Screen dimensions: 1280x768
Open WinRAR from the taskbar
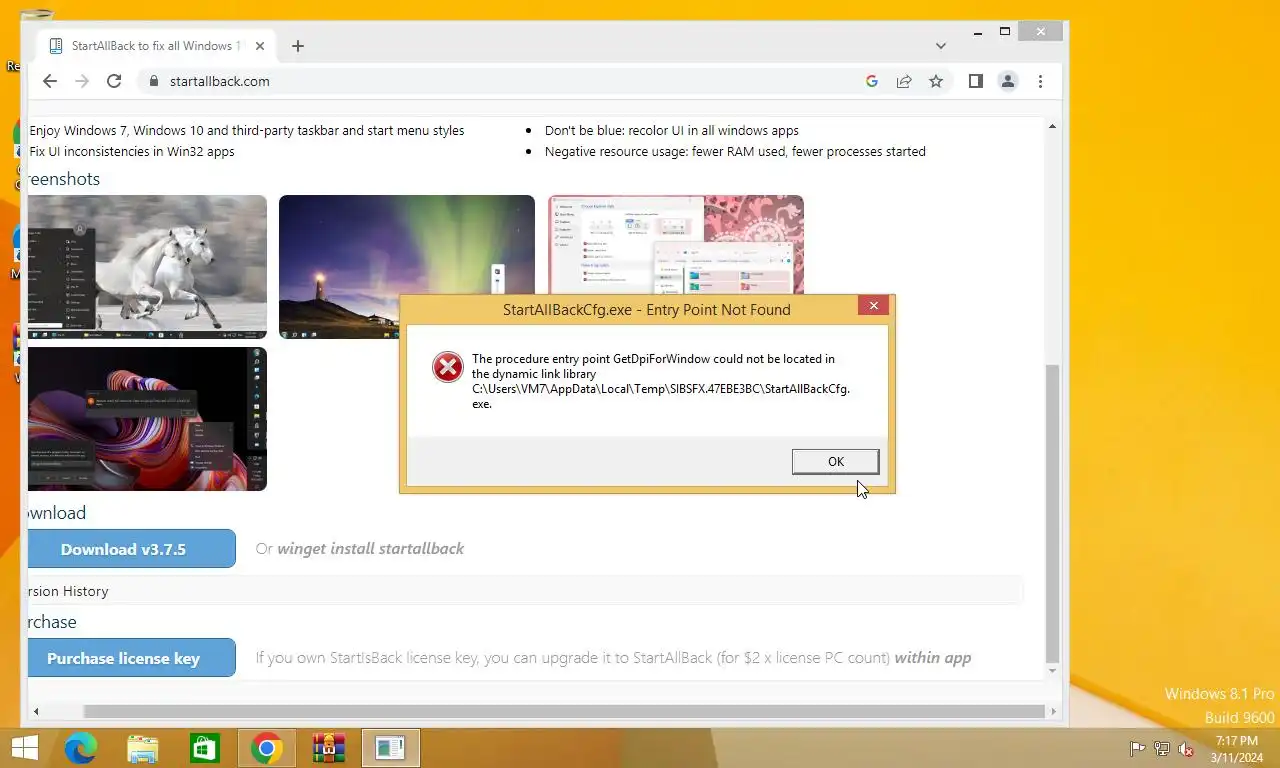point(329,748)
